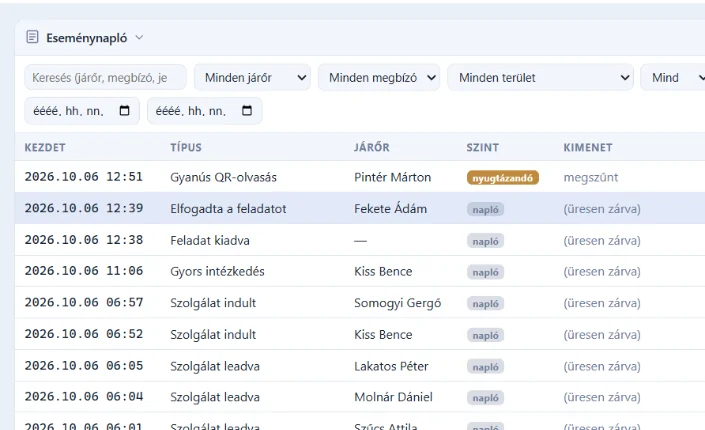Click (üresen zárva) in Gyors intézkedés row
The height and width of the screenshot is (430, 705).
[x=602, y=272]
